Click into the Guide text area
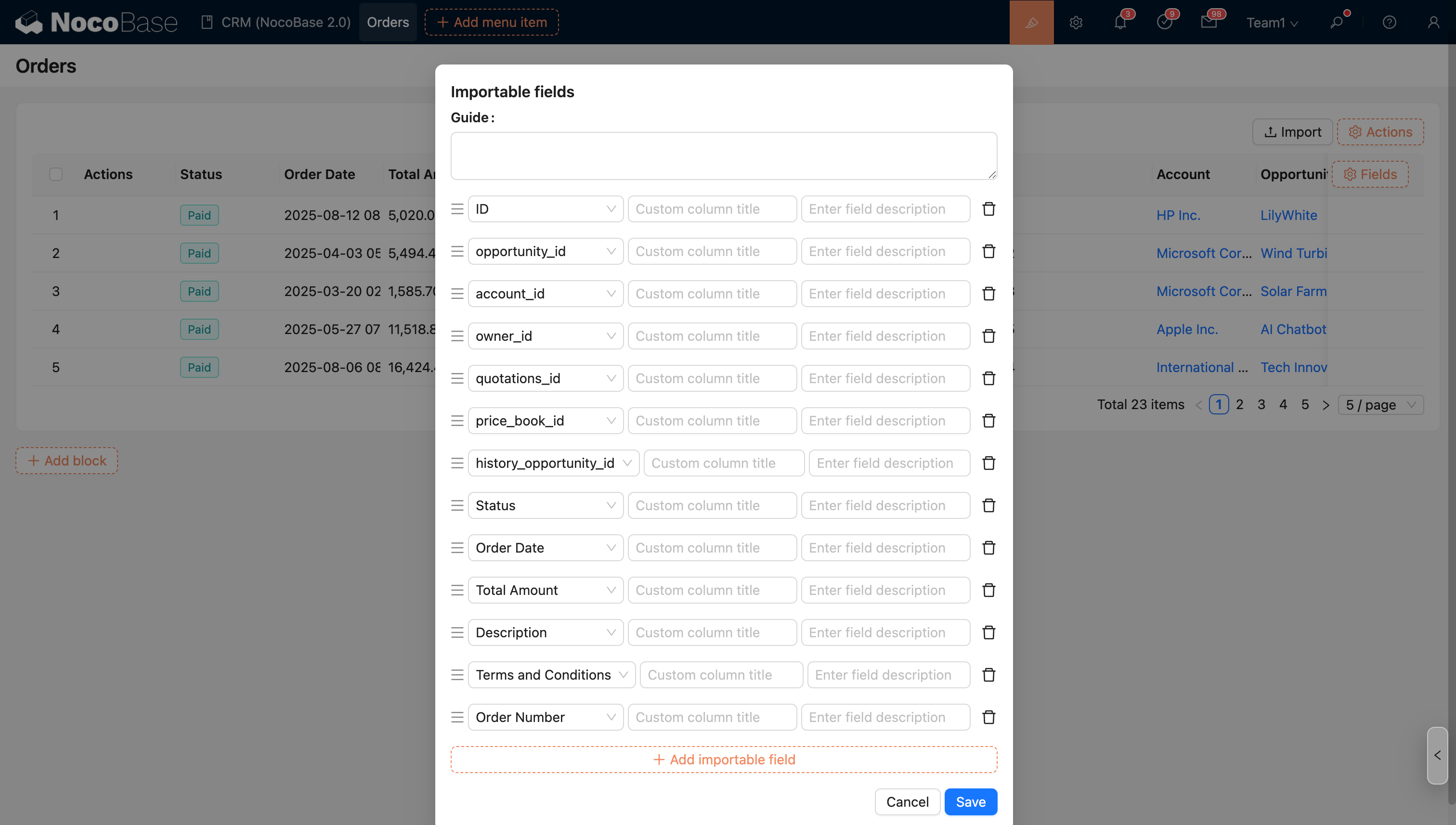 724,156
